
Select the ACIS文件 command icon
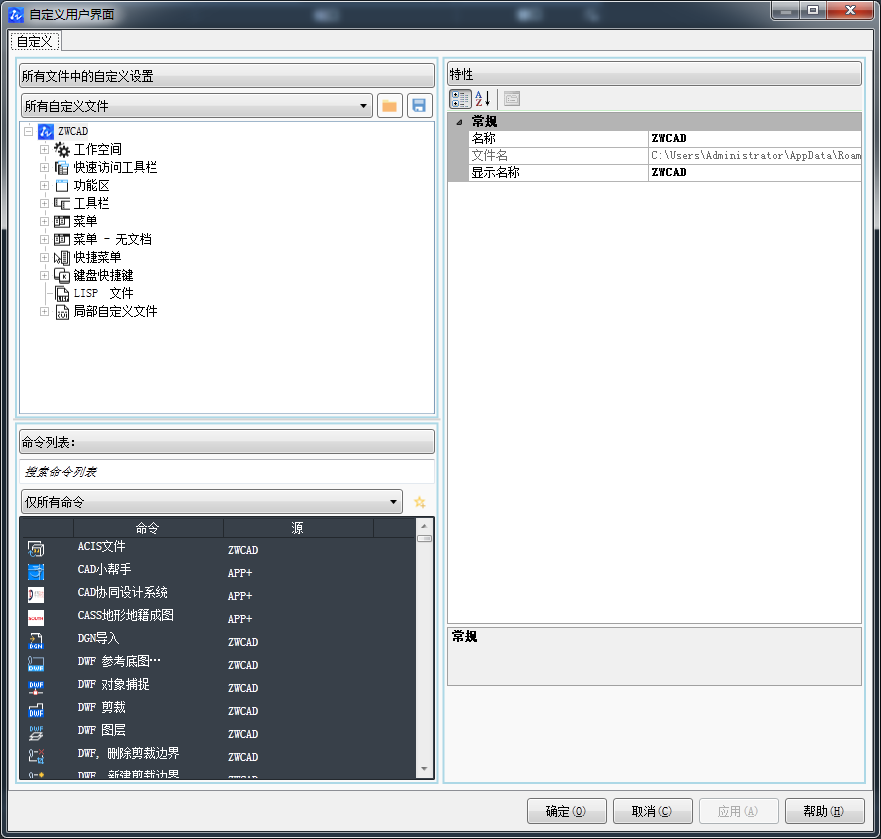pos(36,549)
